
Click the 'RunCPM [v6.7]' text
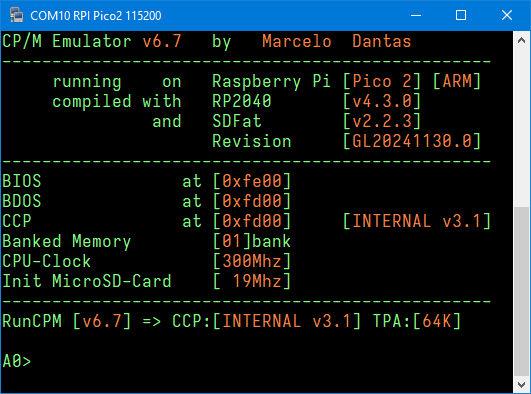click(x=67, y=321)
